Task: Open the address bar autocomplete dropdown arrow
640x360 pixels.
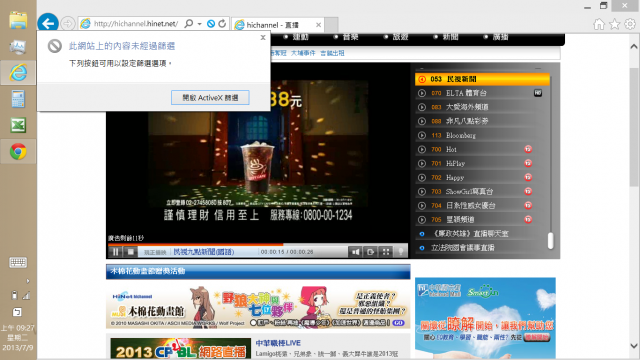Action: click(x=200, y=24)
